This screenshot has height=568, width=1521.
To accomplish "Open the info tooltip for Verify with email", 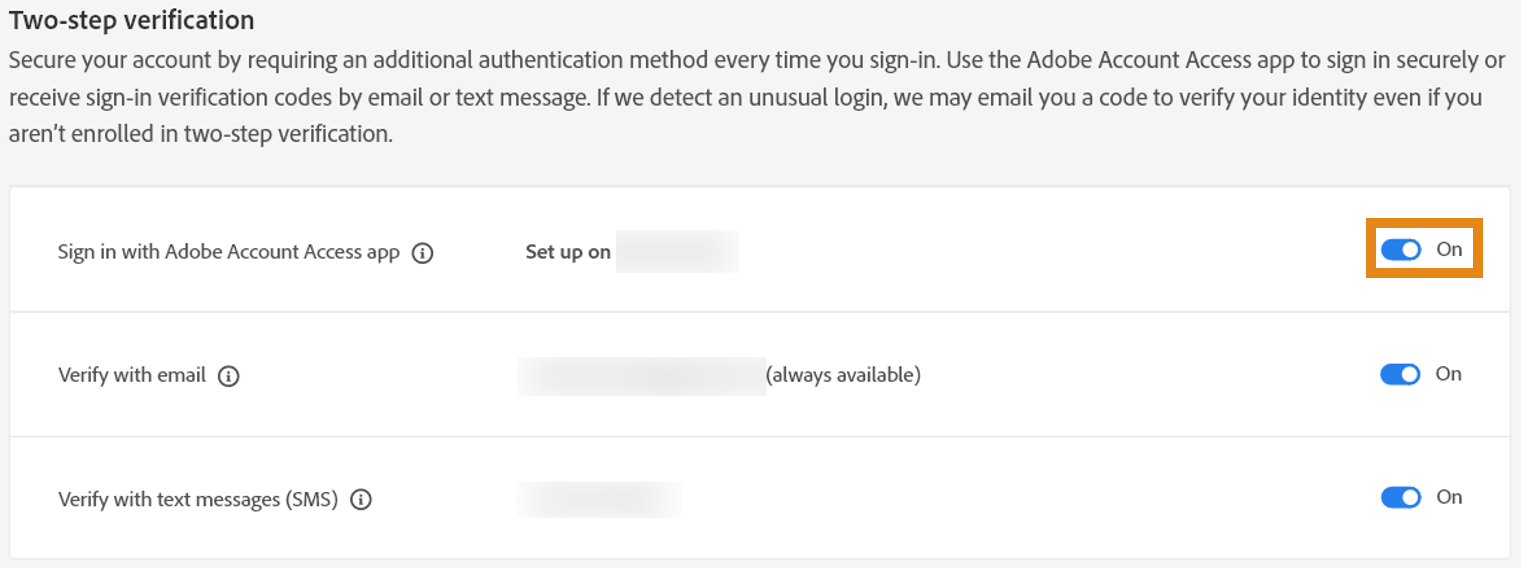I will pos(229,377).
